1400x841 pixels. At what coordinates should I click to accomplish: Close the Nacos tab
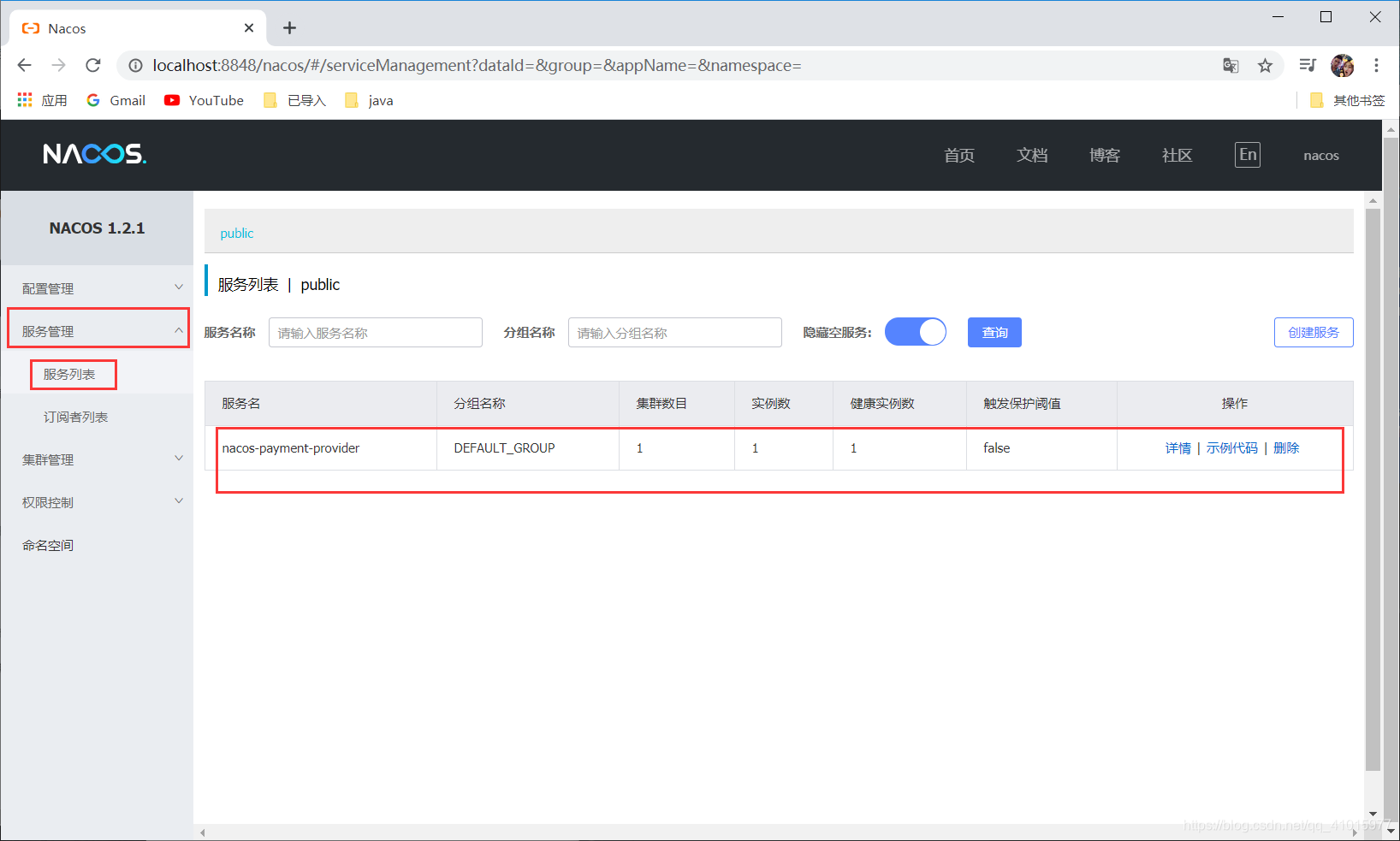coord(249,28)
